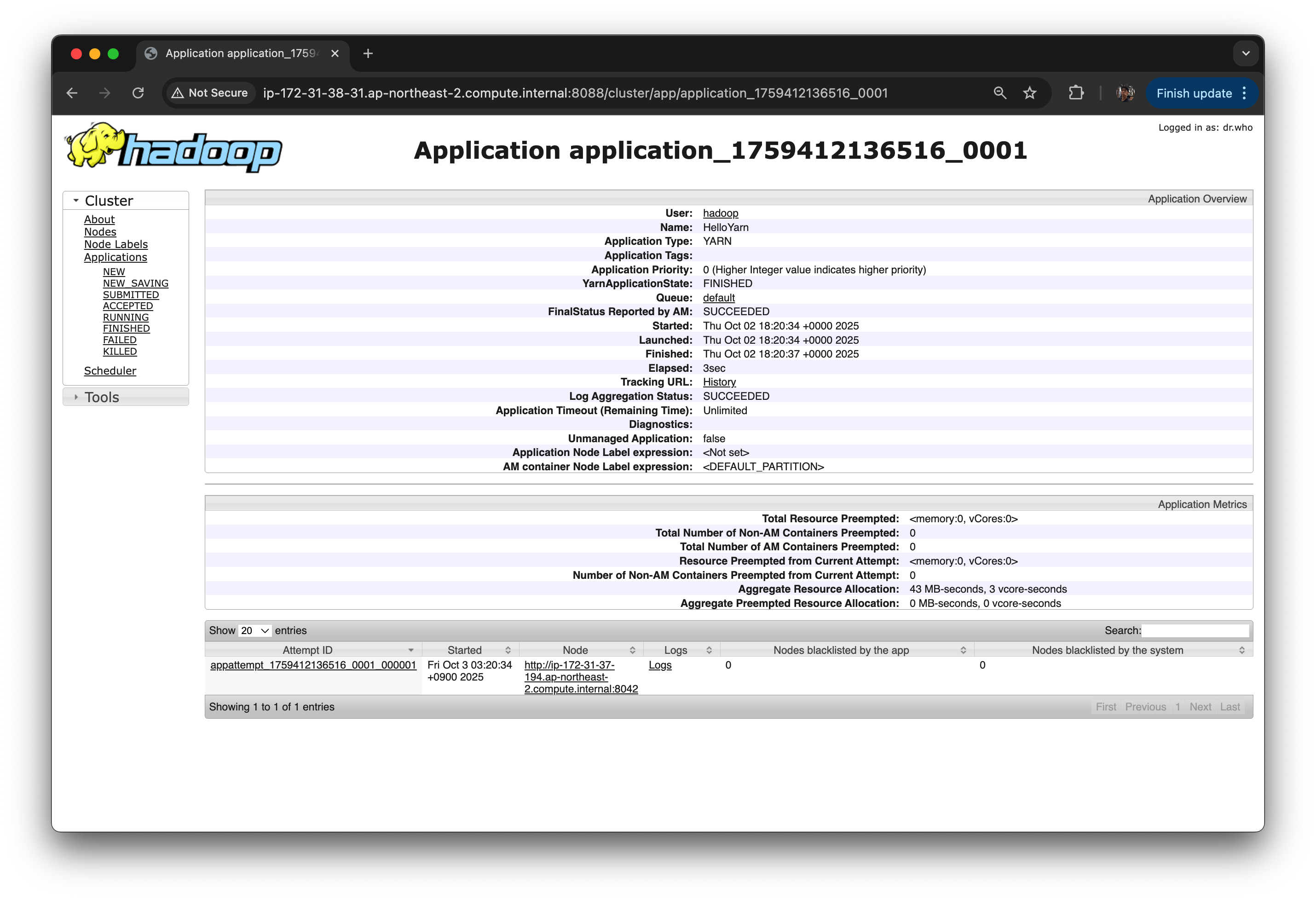Open the History tracking URL link
The image size is (1316, 900).
coord(719,382)
